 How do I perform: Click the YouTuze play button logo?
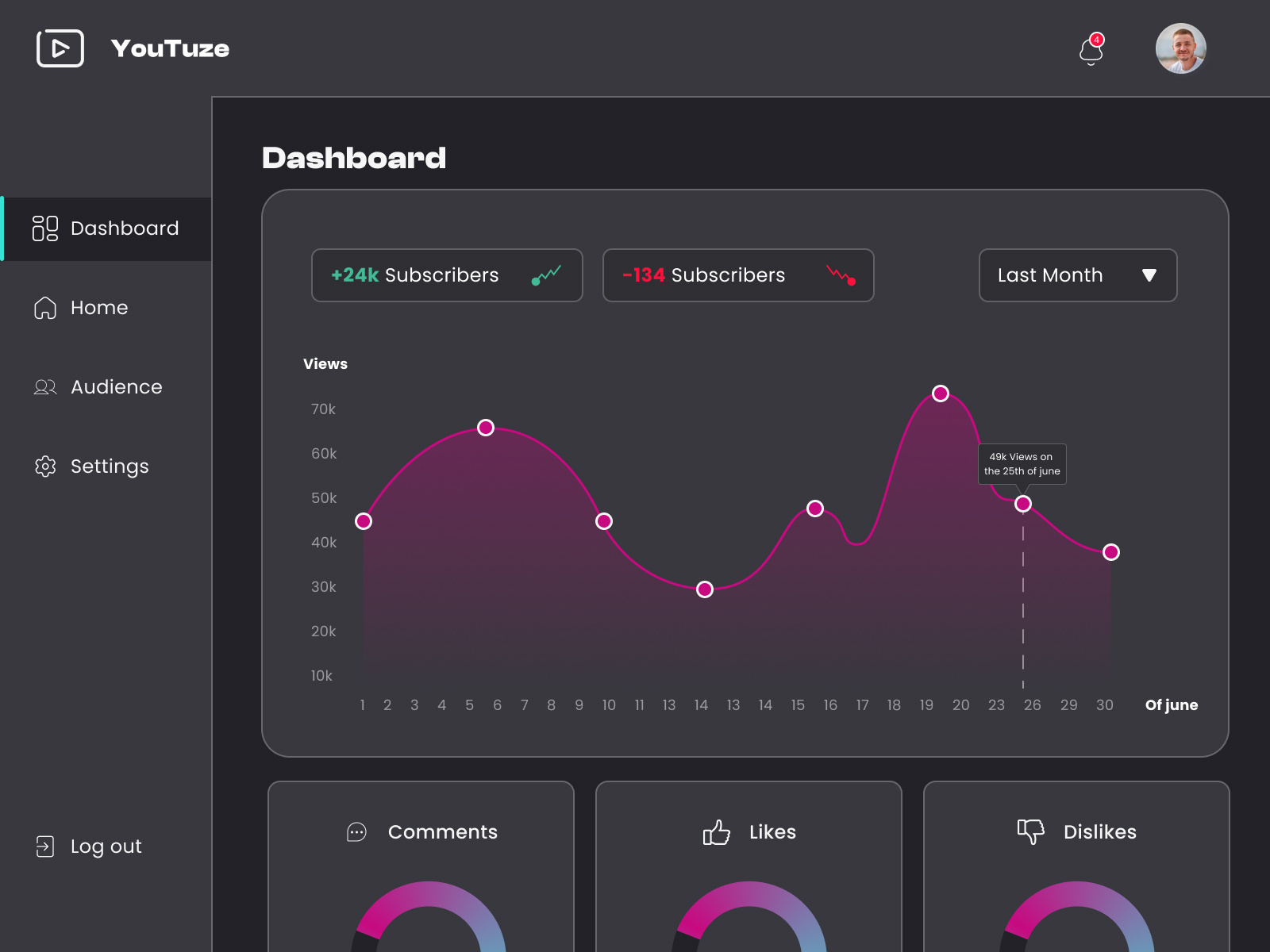[60, 48]
